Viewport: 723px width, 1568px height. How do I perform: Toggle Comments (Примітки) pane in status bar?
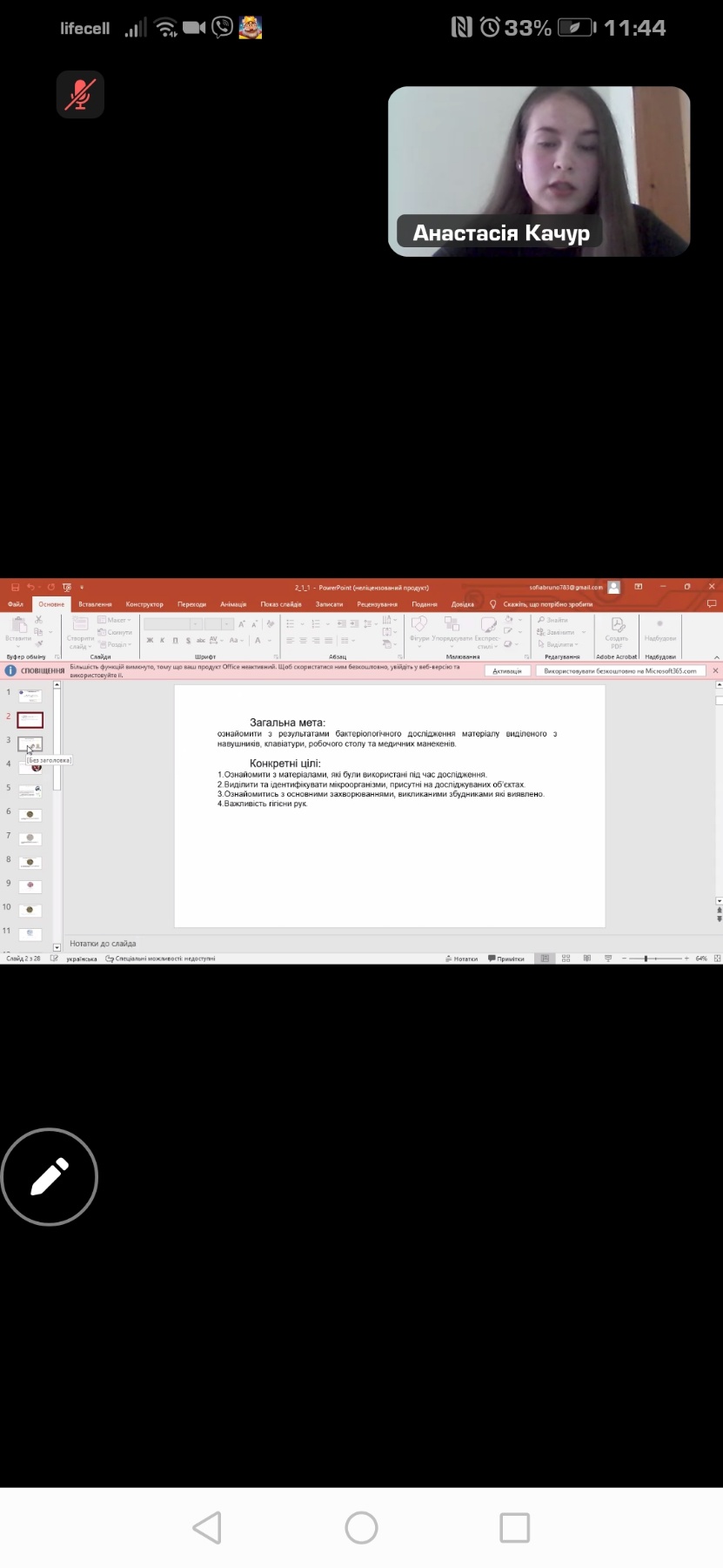pos(506,959)
